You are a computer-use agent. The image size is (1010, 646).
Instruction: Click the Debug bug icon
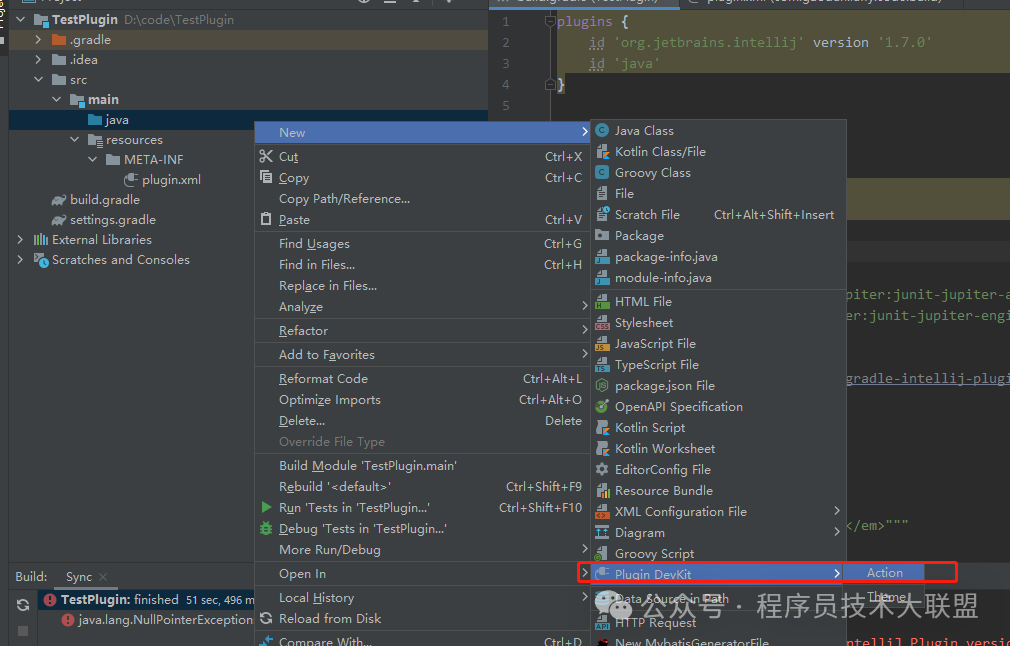coord(266,529)
